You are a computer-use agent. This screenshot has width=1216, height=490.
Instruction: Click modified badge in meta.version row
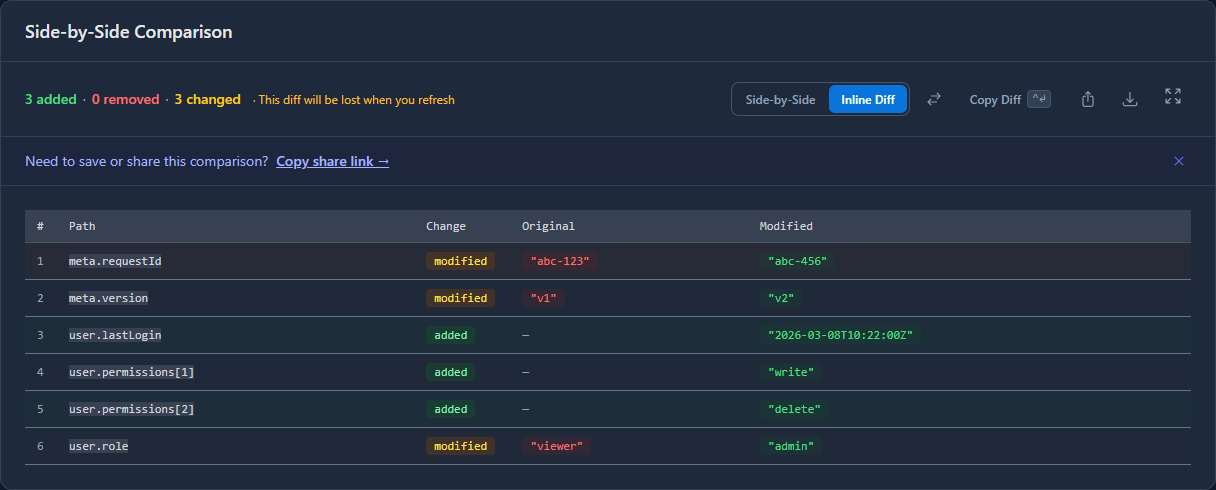click(460, 298)
